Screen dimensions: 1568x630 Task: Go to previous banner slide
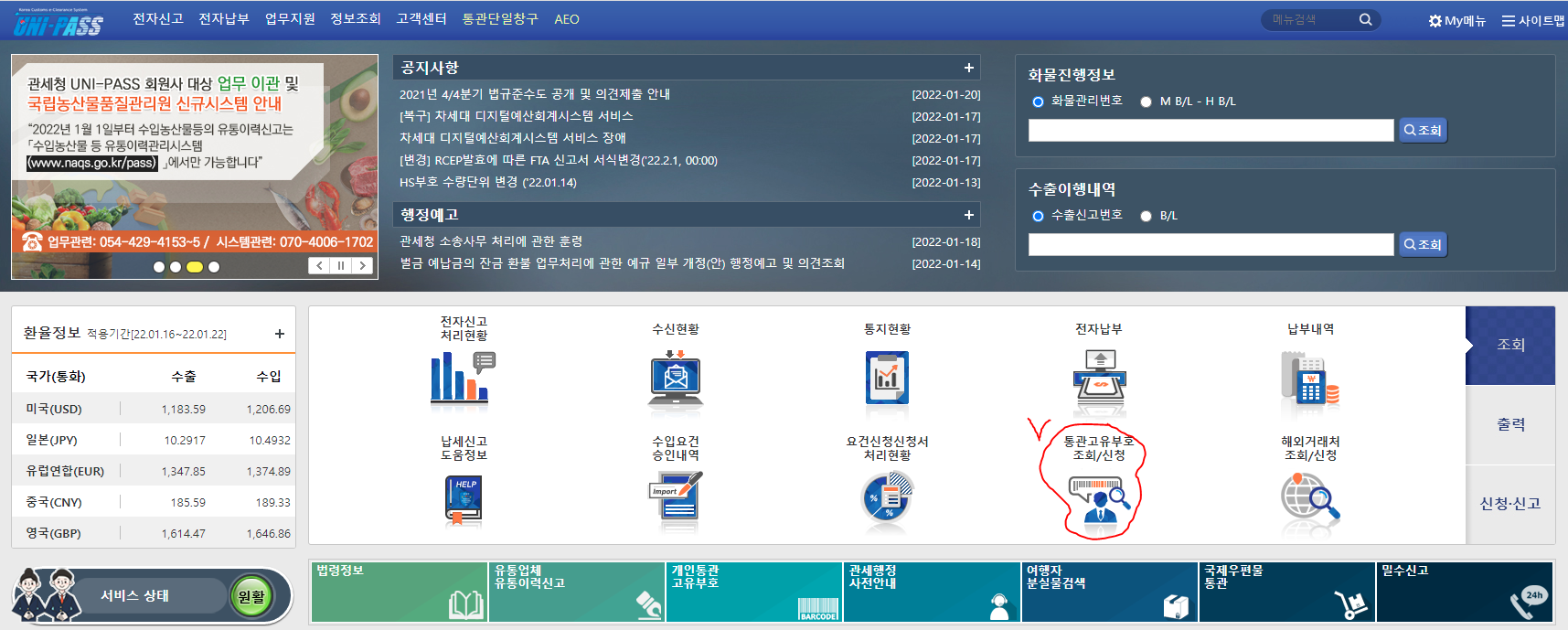pos(319,265)
